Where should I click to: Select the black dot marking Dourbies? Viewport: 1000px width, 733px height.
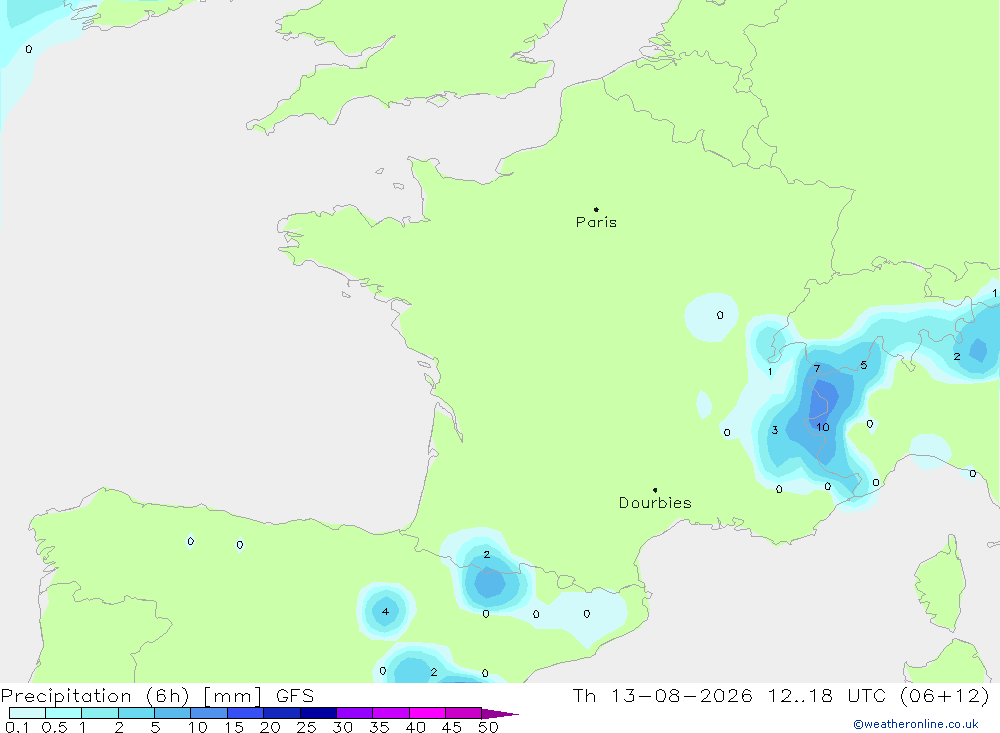655,490
